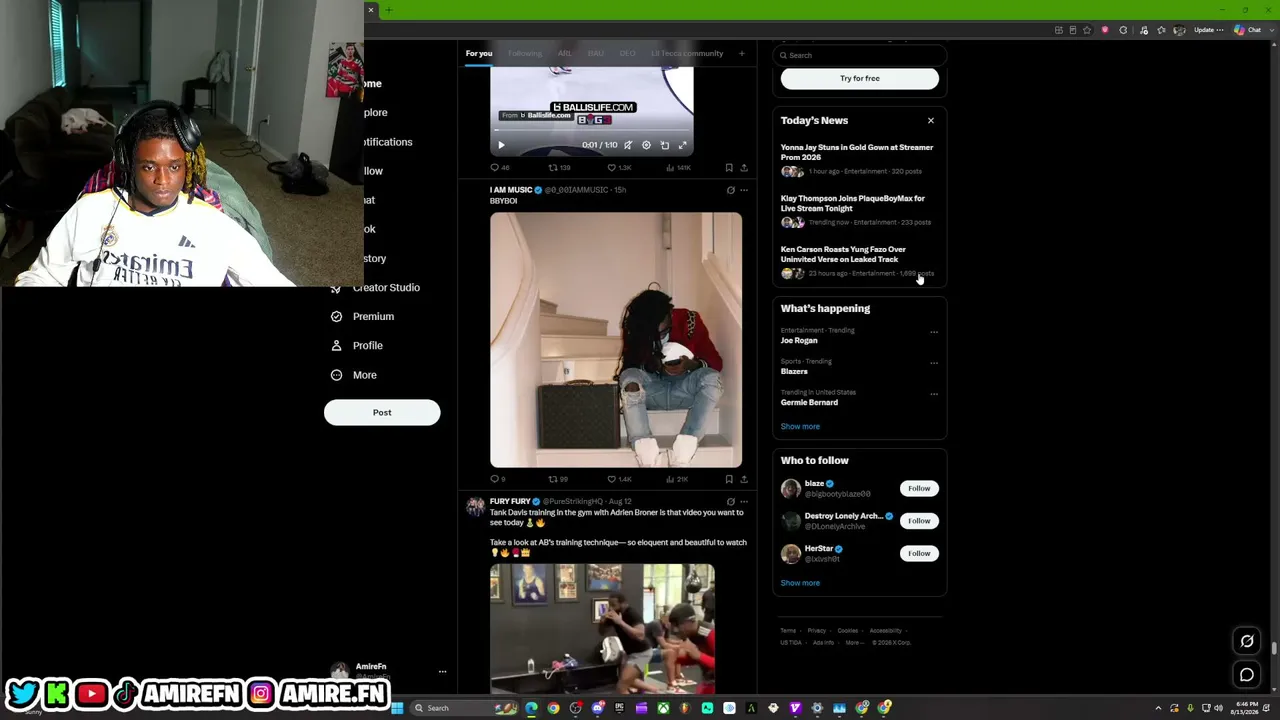
Task: Open FURY FURY profile avatar
Action: tap(474, 507)
